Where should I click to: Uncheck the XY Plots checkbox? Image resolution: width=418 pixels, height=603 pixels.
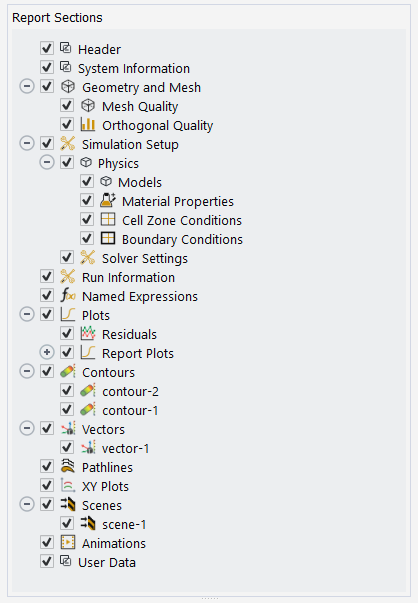pos(47,486)
